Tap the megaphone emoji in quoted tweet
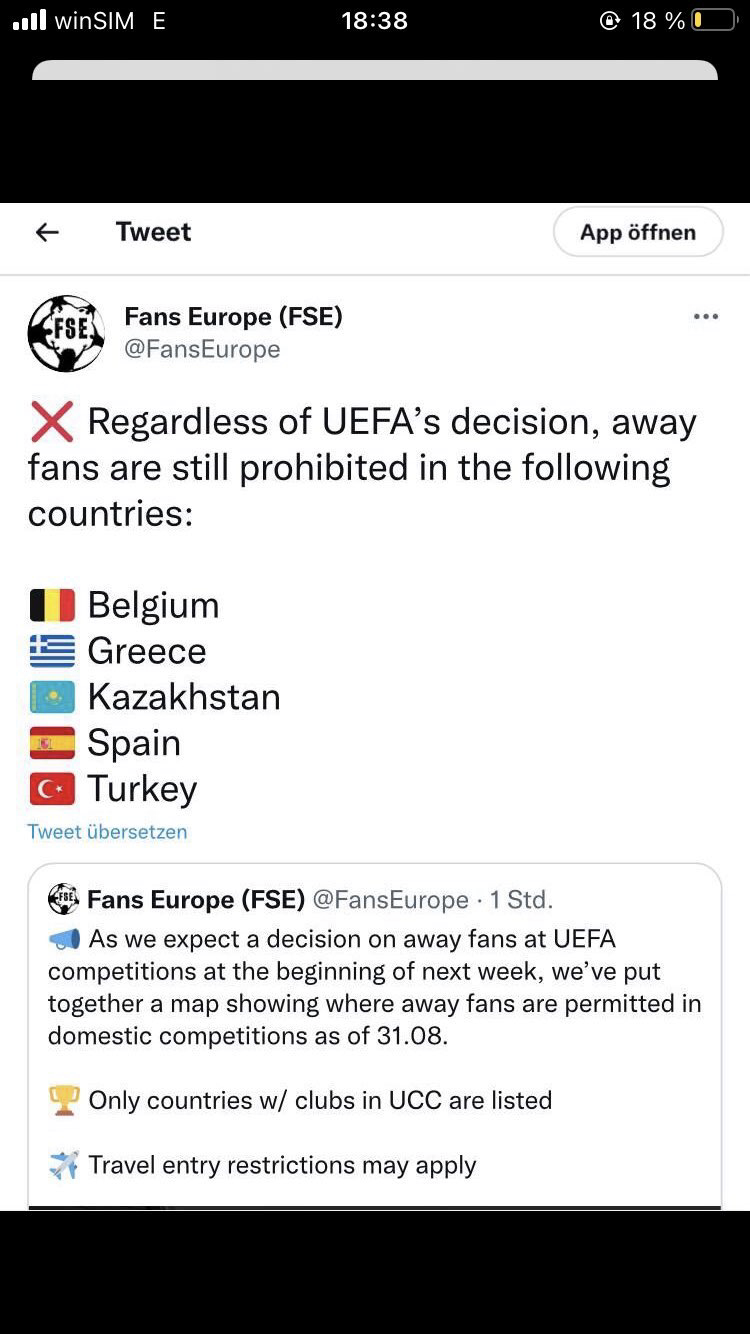750x1334 pixels. (64, 939)
